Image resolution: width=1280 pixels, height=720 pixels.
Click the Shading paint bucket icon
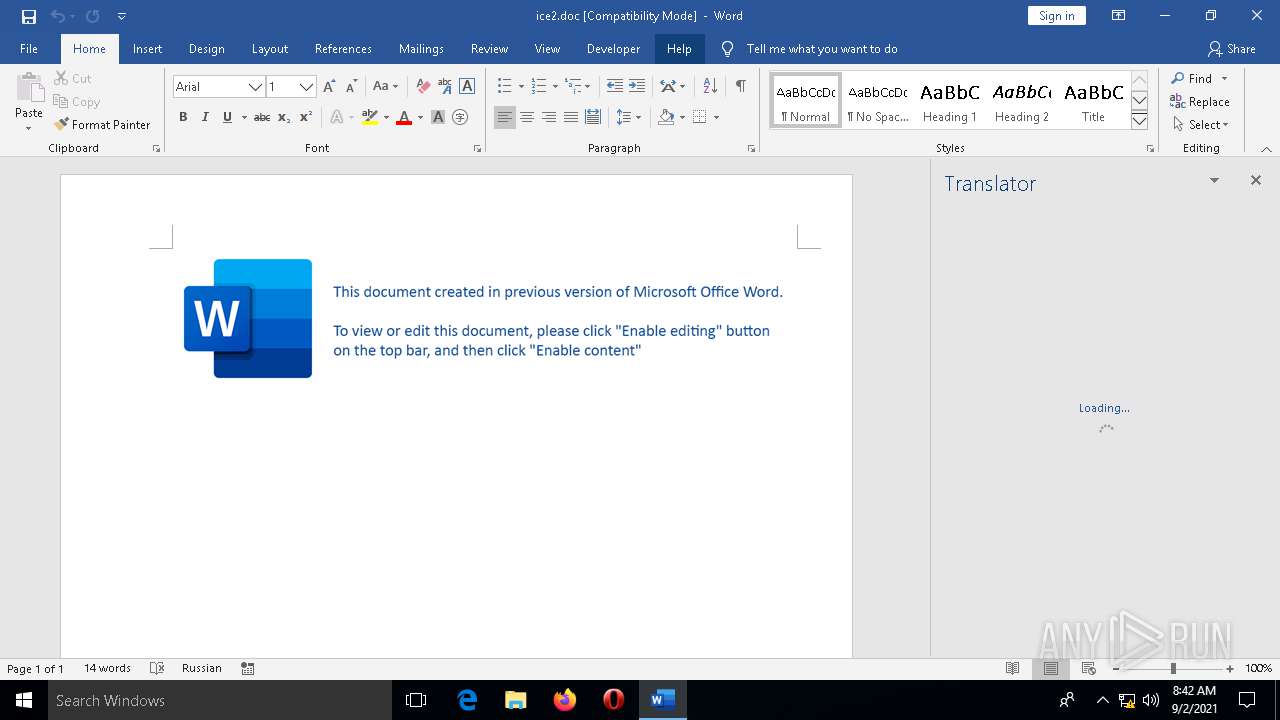tap(666, 117)
